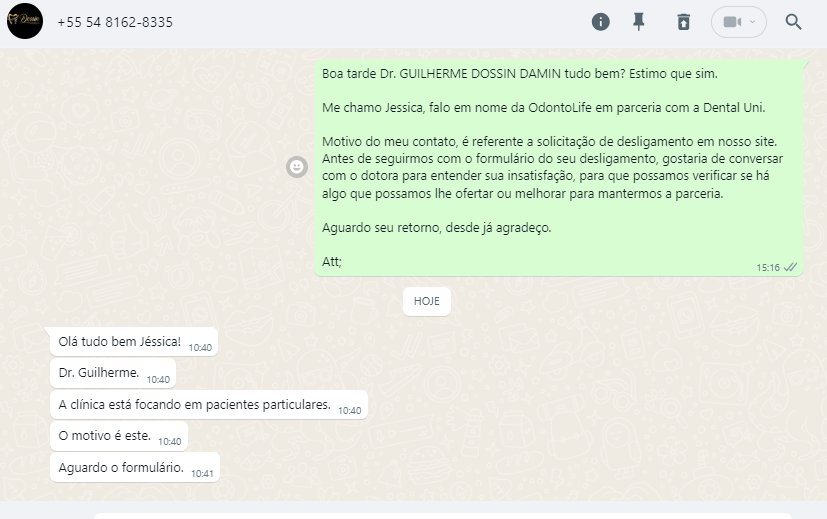The width and height of the screenshot is (827, 519).
Task: Select the 'O motivo é este.' message
Action: pyautogui.click(x=119, y=436)
